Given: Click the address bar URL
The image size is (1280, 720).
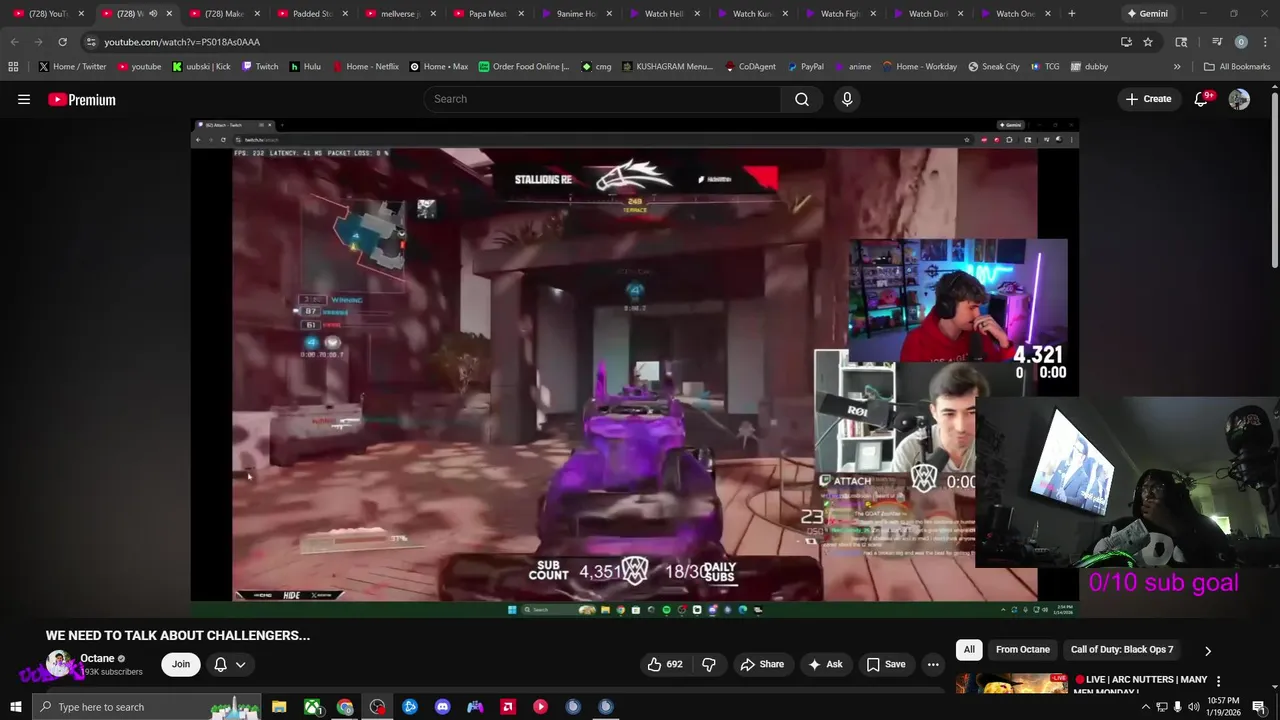Looking at the screenshot, I should [x=182, y=42].
